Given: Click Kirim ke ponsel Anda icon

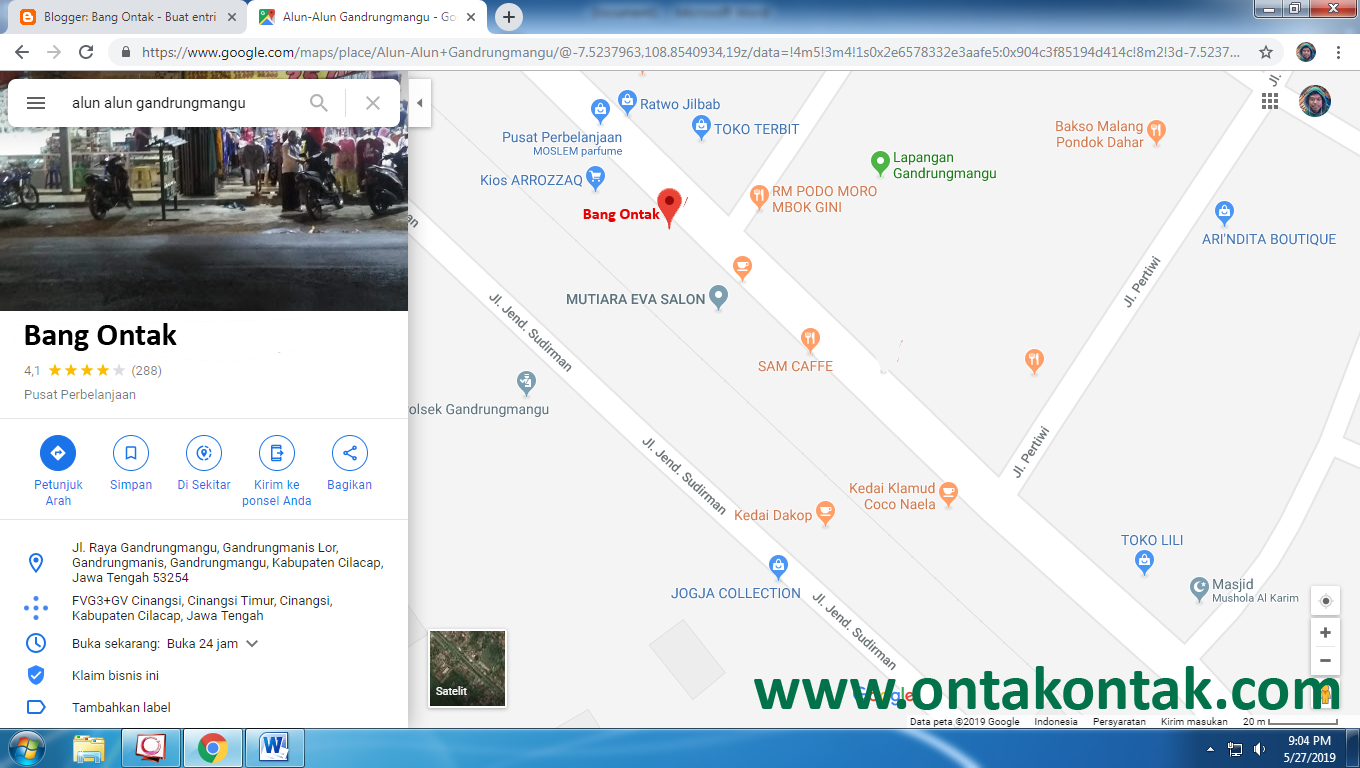Looking at the screenshot, I should pos(277,453).
